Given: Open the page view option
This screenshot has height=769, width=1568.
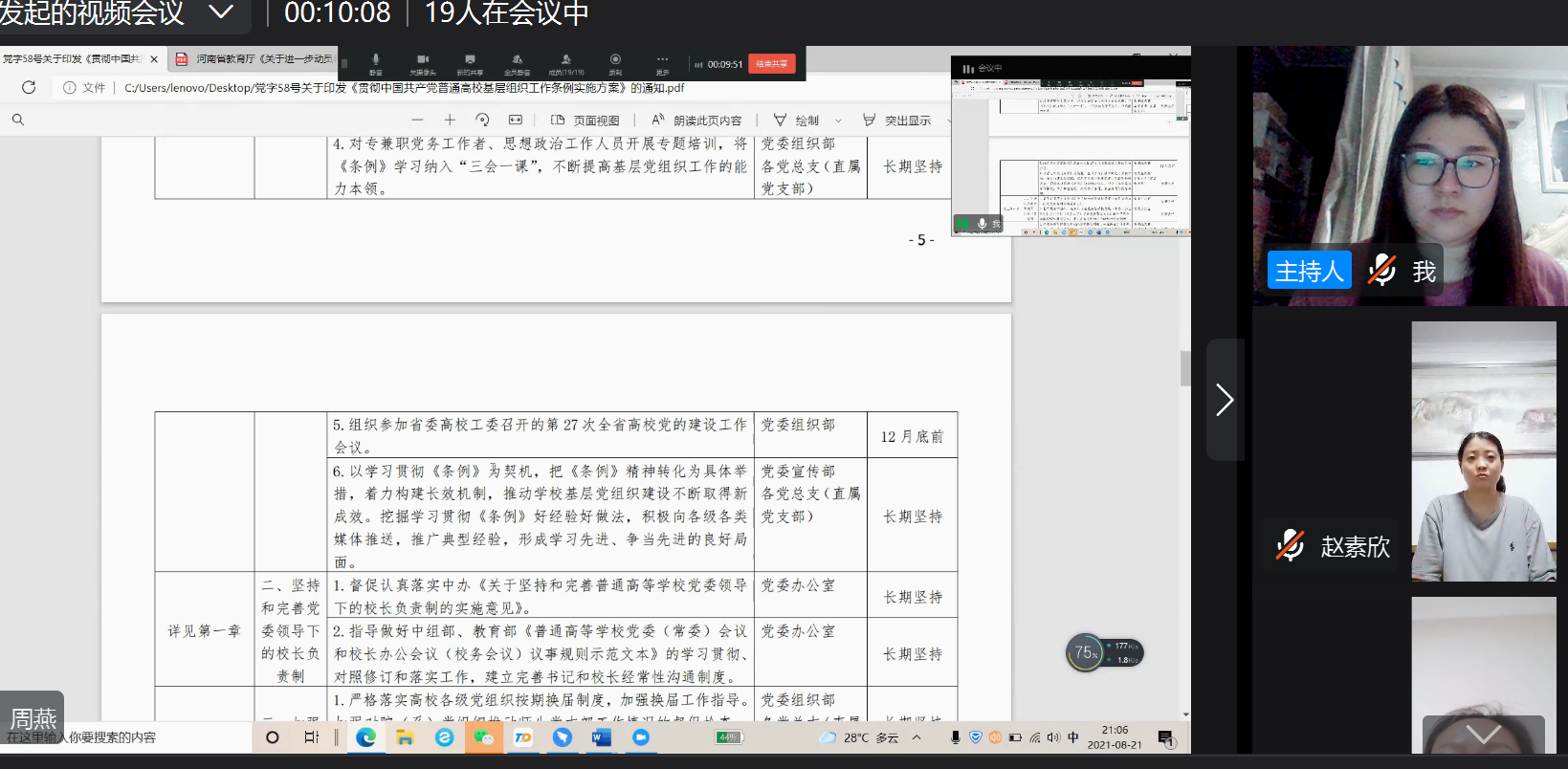Looking at the screenshot, I should [585, 121].
